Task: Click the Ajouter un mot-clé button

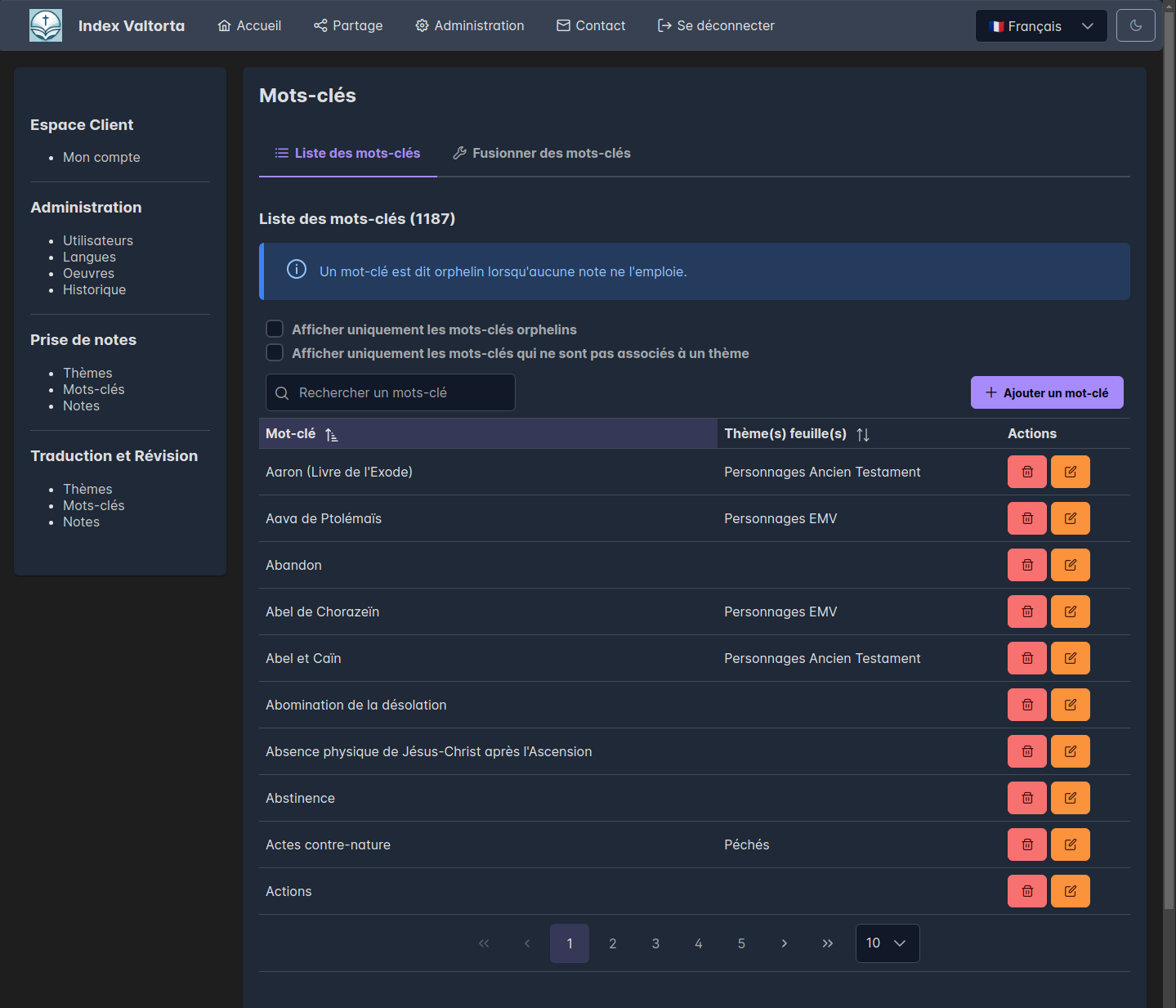Action: pos(1046,392)
